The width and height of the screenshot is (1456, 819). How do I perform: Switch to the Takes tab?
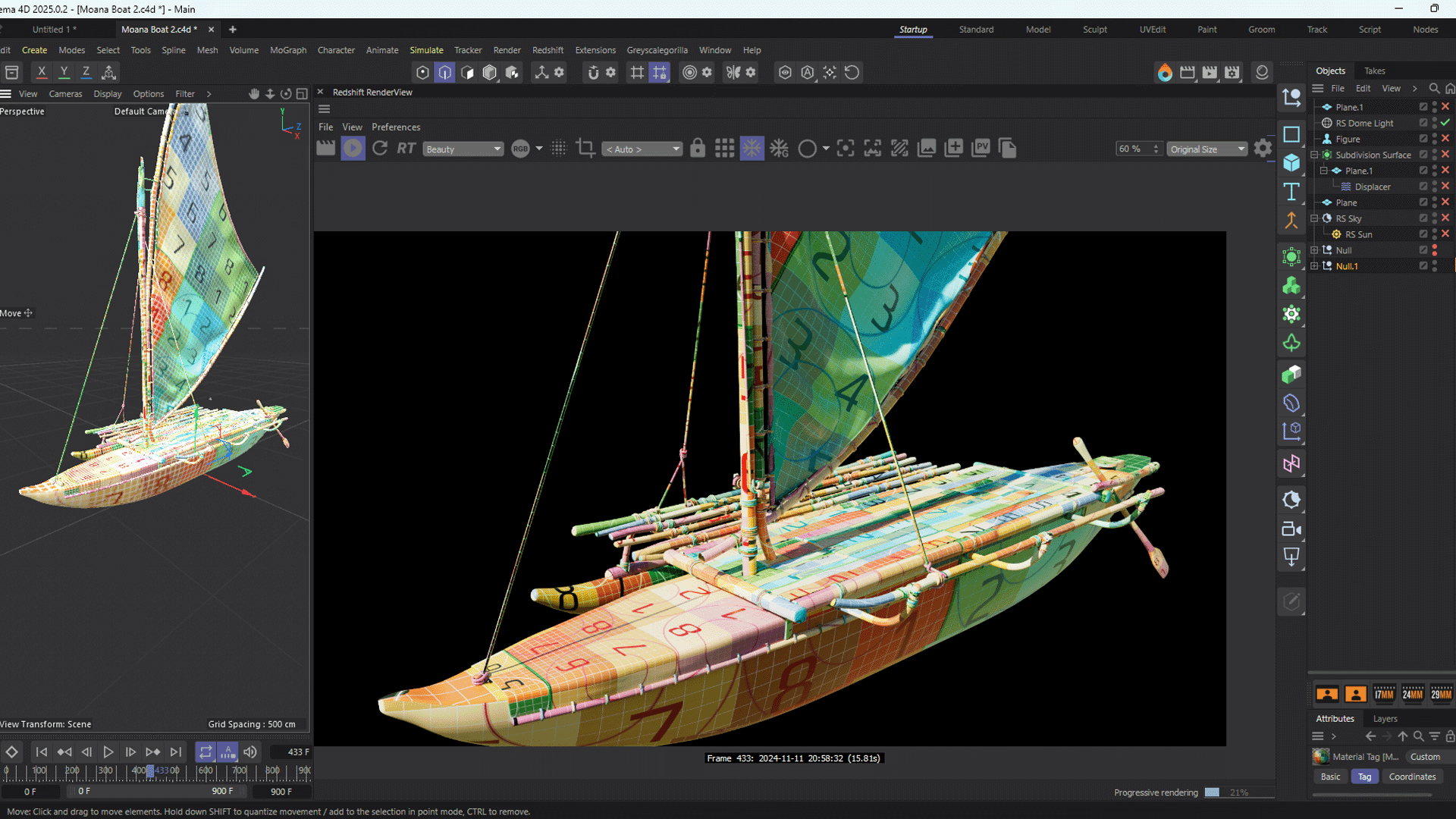coord(1374,71)
